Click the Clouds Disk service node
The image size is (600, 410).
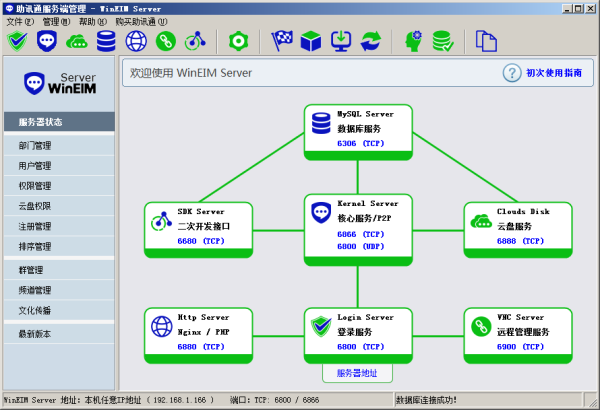point(519,226)
